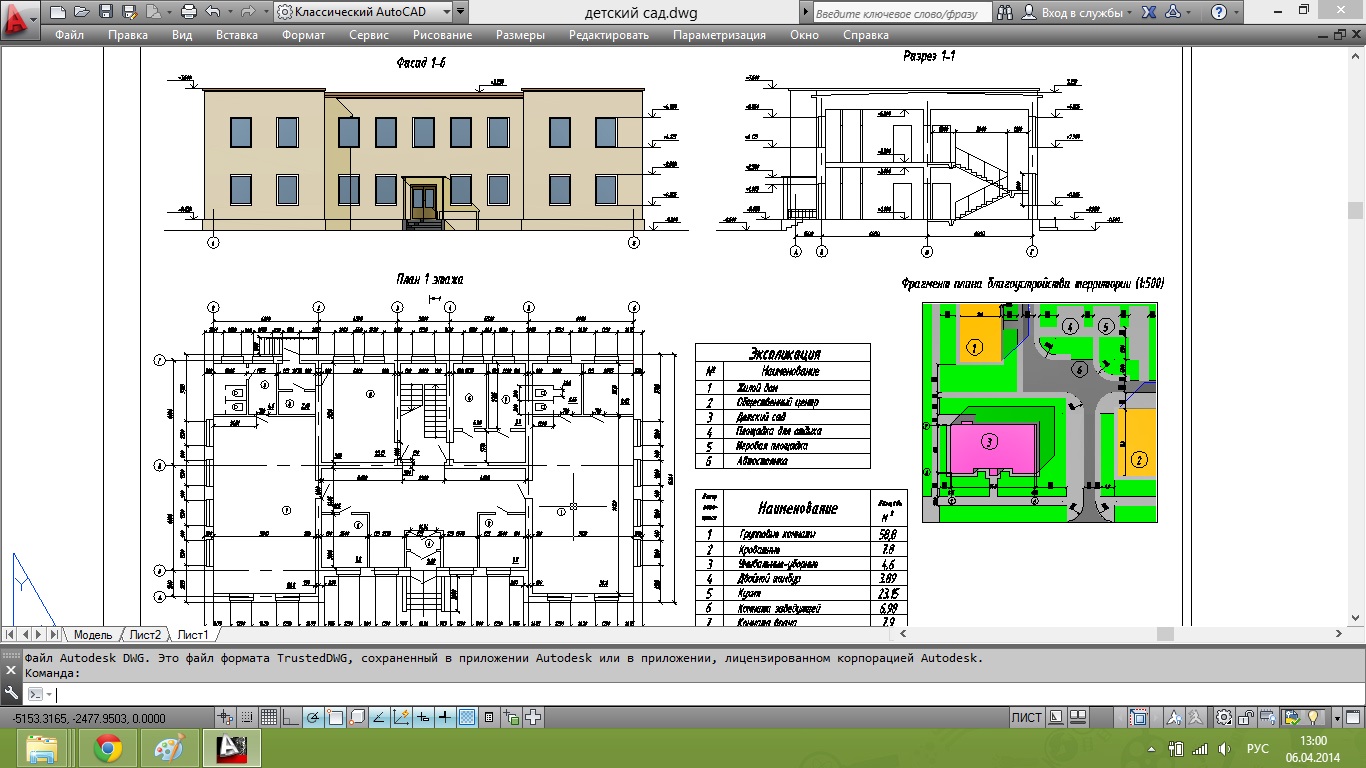Open the Размеры menu
The image size is (1366, 768).
(520, 35)
